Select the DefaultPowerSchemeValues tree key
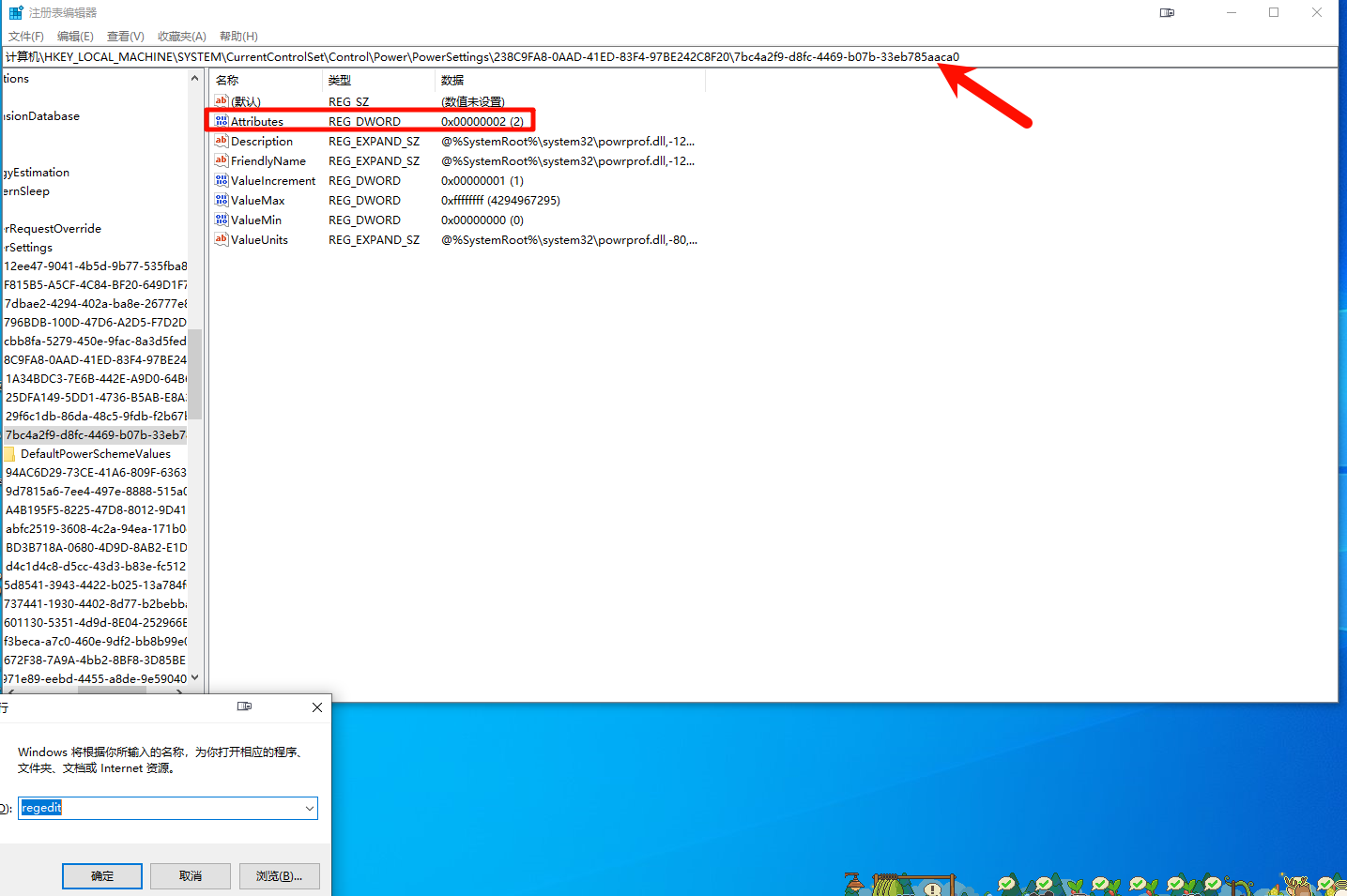Image resolution: width=1347 pixels, height=896 pixels. point(96,454)
